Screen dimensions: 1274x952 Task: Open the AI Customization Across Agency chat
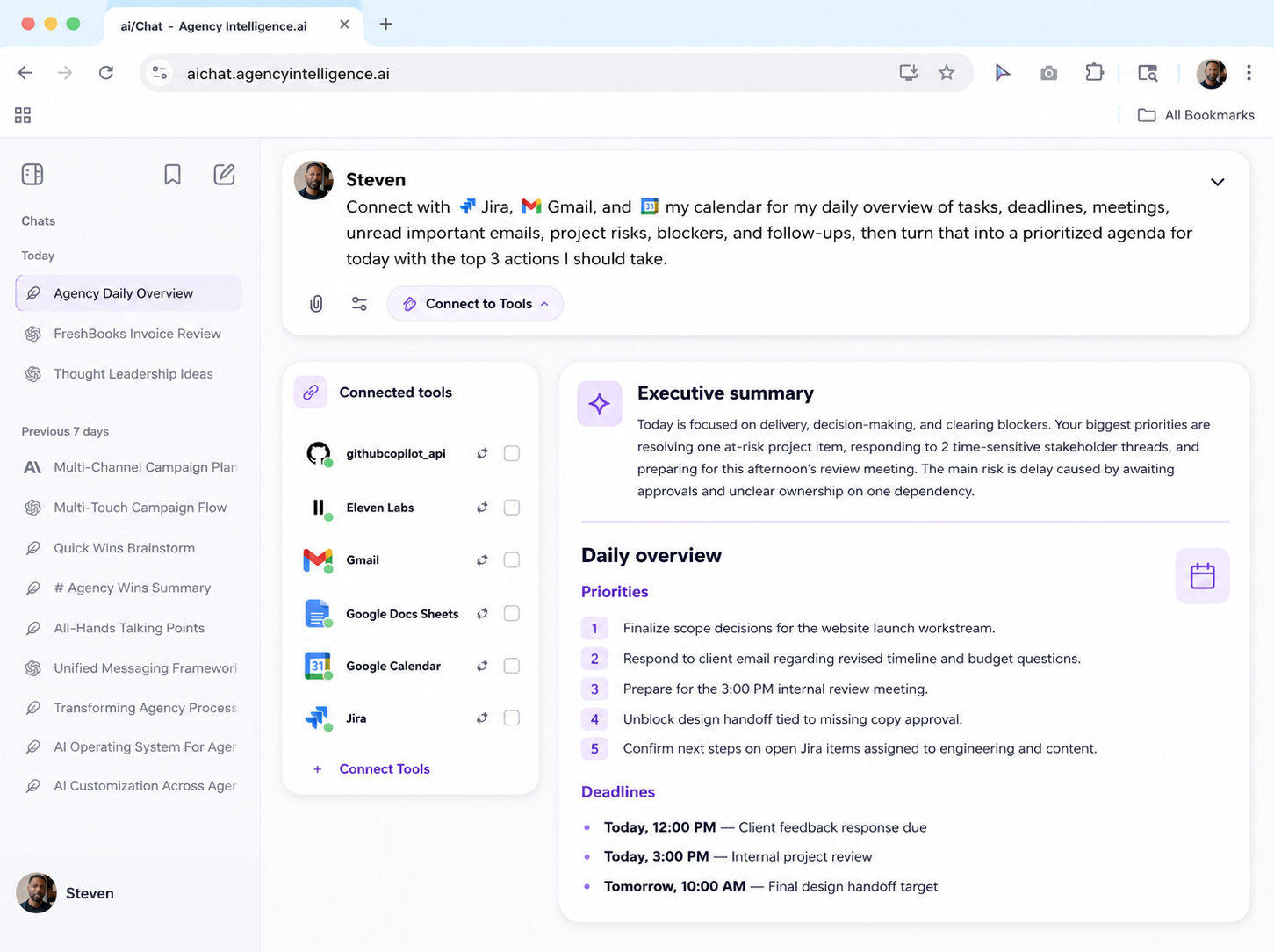[129, 786]
